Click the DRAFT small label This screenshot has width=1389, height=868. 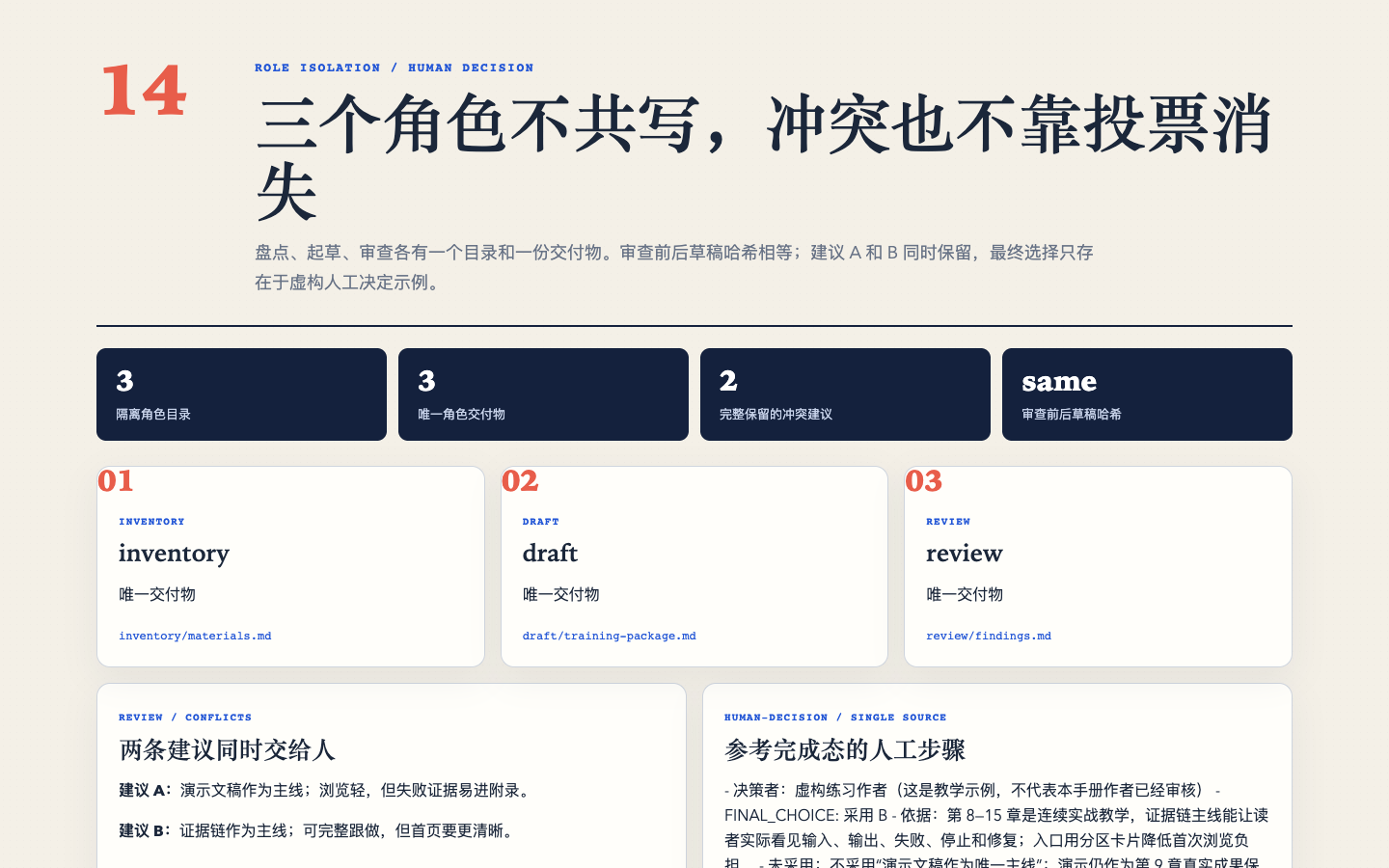point(540,522)
